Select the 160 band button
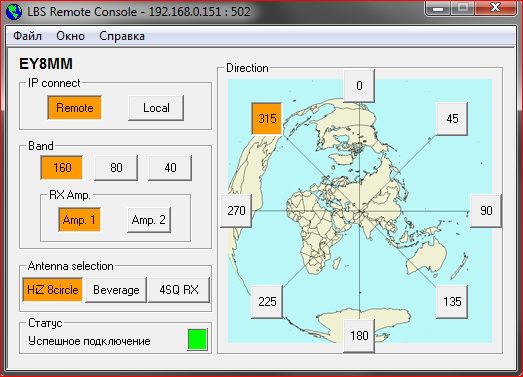Image resolution: width=523 pixels, height=377 pixels. 62,167
